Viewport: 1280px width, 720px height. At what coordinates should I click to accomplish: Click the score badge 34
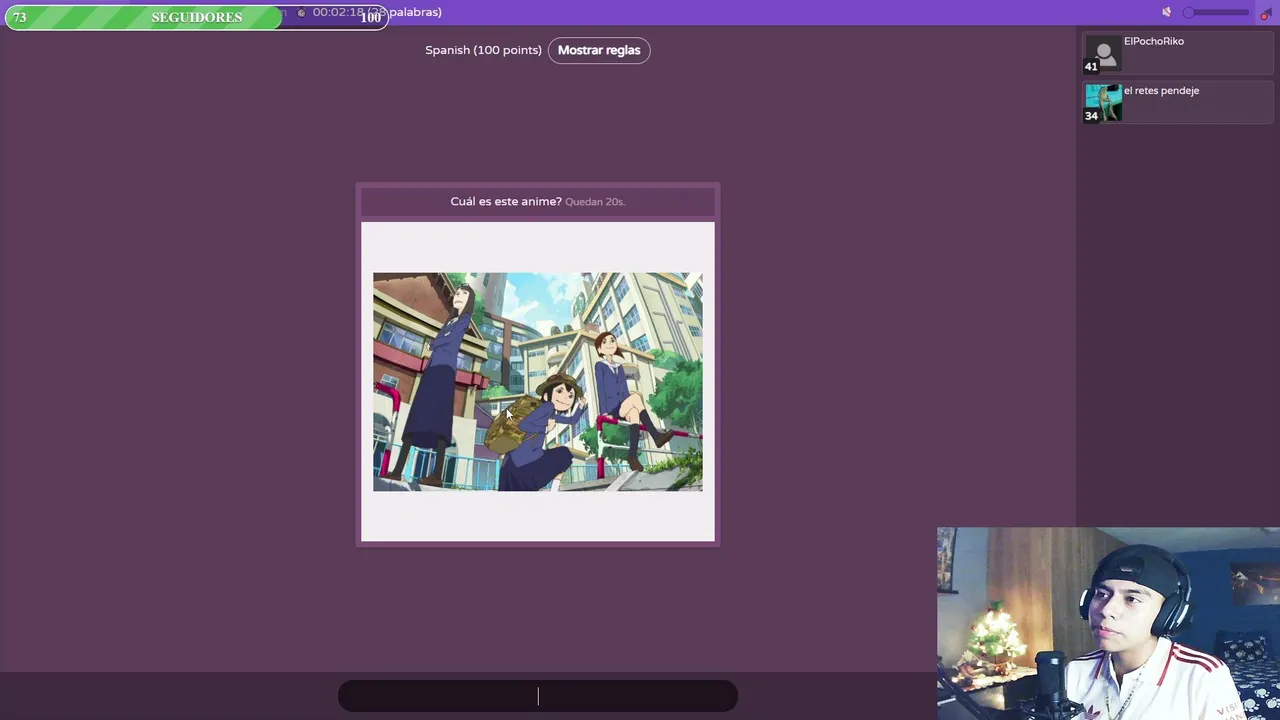(x=1091, y=116)
